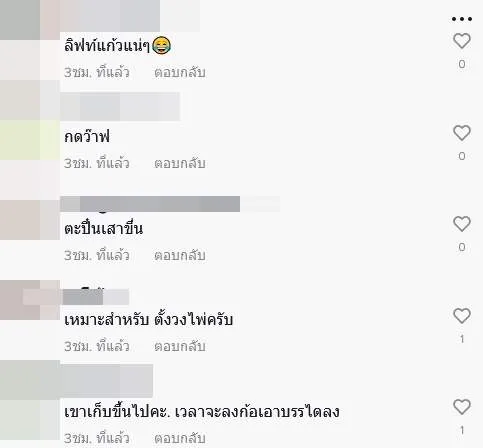Open the three-dot more options menu
Viewport: 483px width, 448px height.
462,19
